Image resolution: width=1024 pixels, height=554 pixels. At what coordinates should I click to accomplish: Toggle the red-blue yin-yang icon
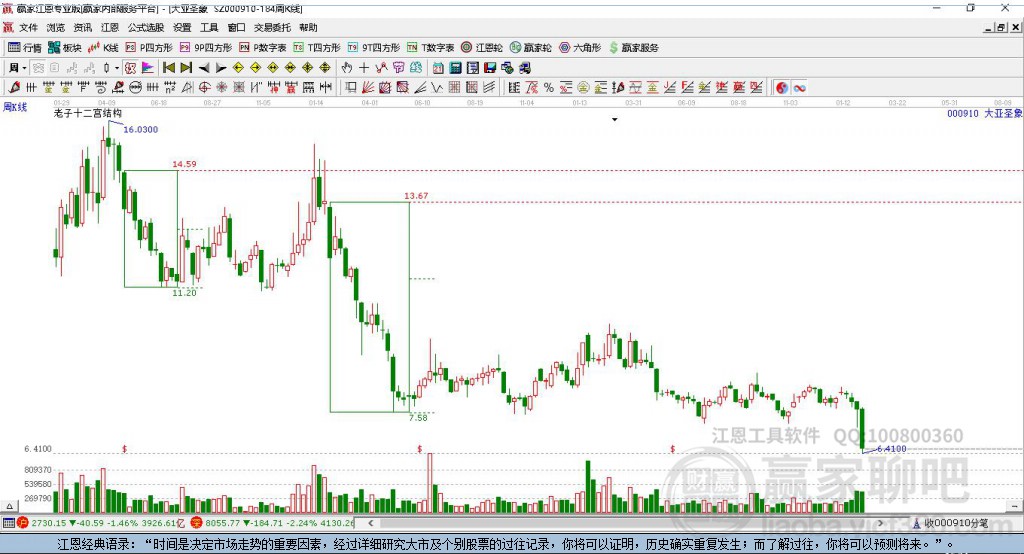click(782, 88)
